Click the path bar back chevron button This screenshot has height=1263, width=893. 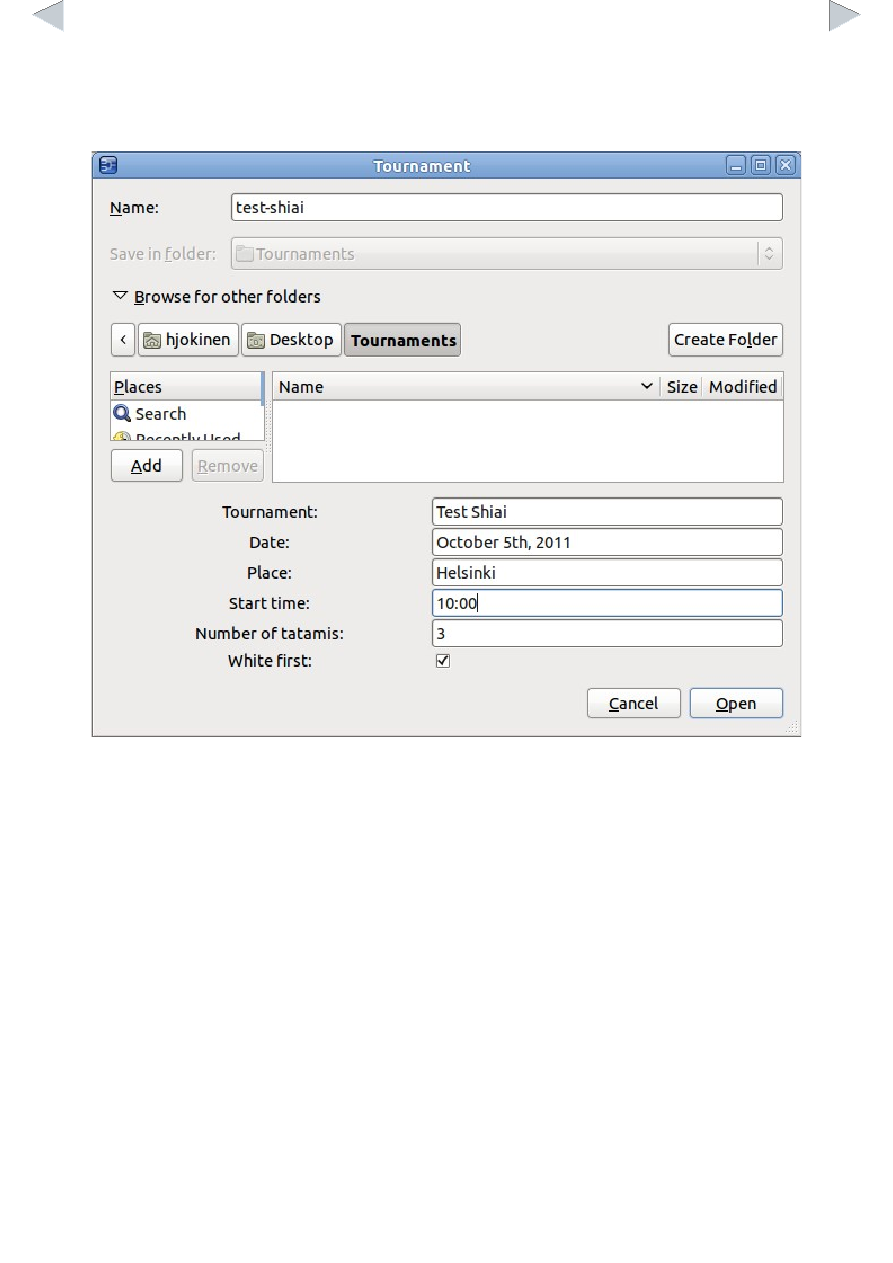pos(123,340)
